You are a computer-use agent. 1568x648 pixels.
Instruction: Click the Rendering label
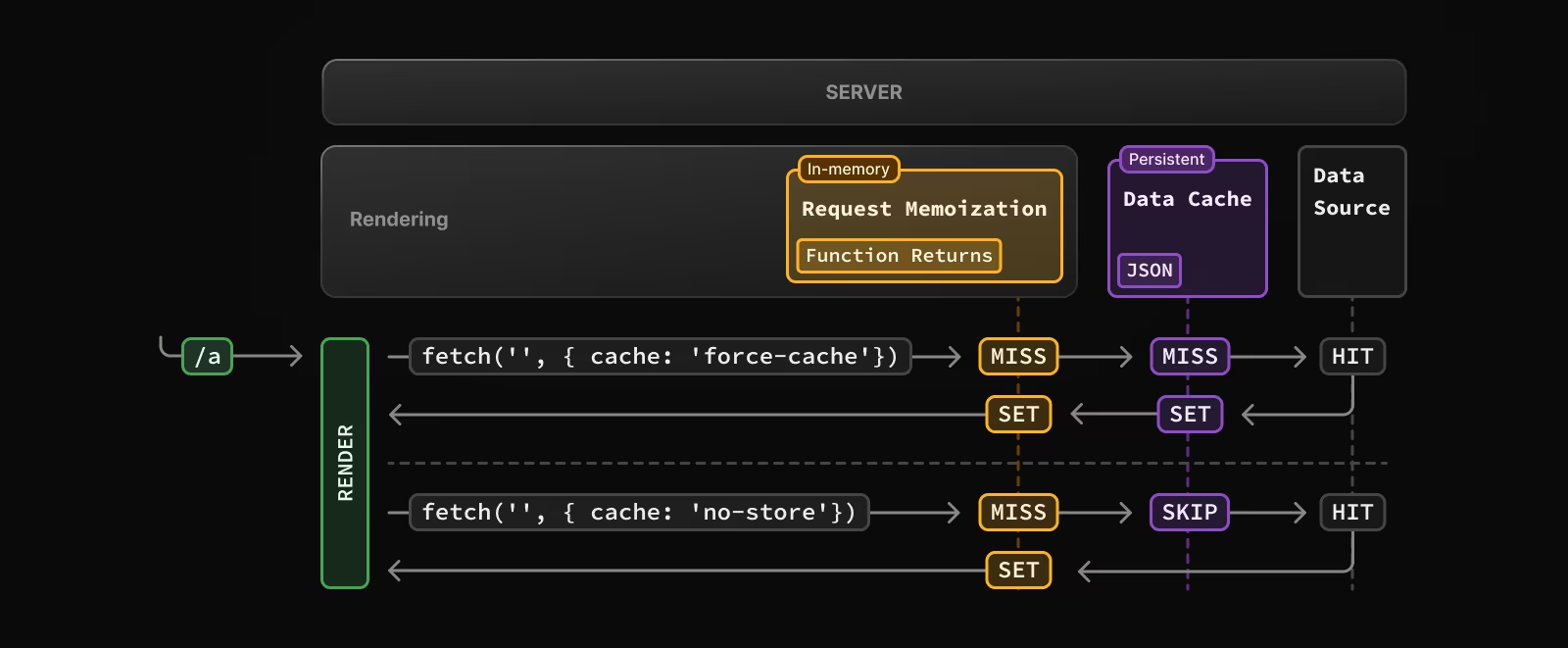tap(399, 220)
